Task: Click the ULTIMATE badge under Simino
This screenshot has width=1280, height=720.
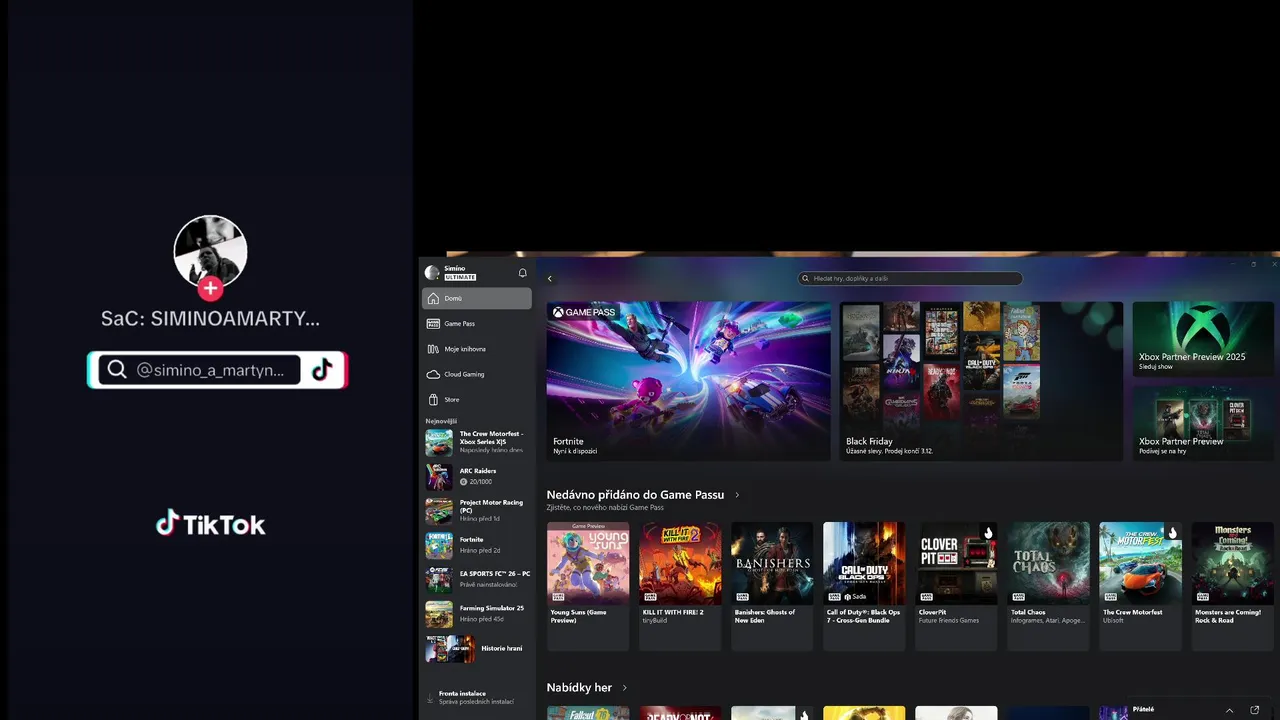Action: pyautogui.click(x=460, y=277)
